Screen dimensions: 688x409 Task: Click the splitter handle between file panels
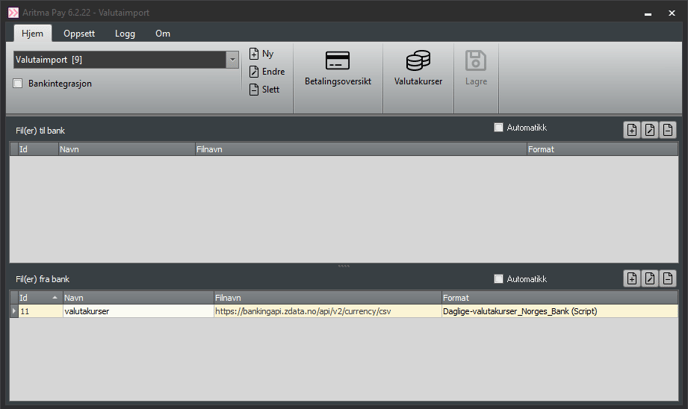coord(344,266)
